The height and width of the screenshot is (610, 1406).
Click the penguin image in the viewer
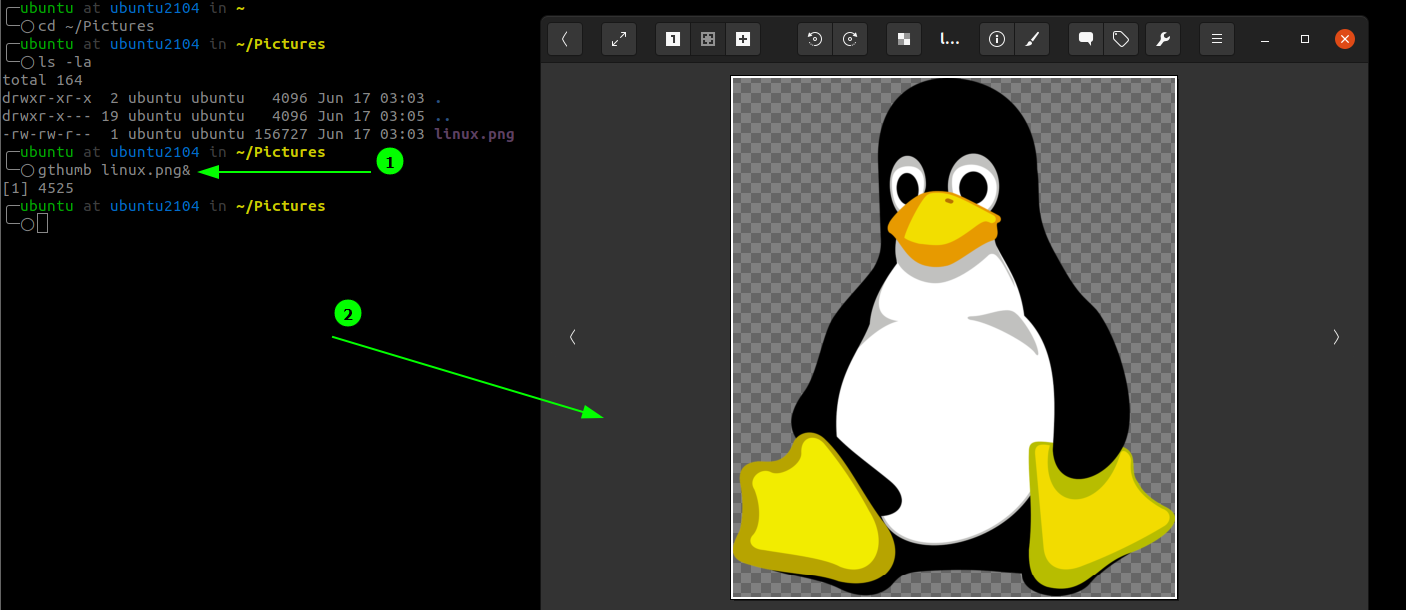[954, 337]
